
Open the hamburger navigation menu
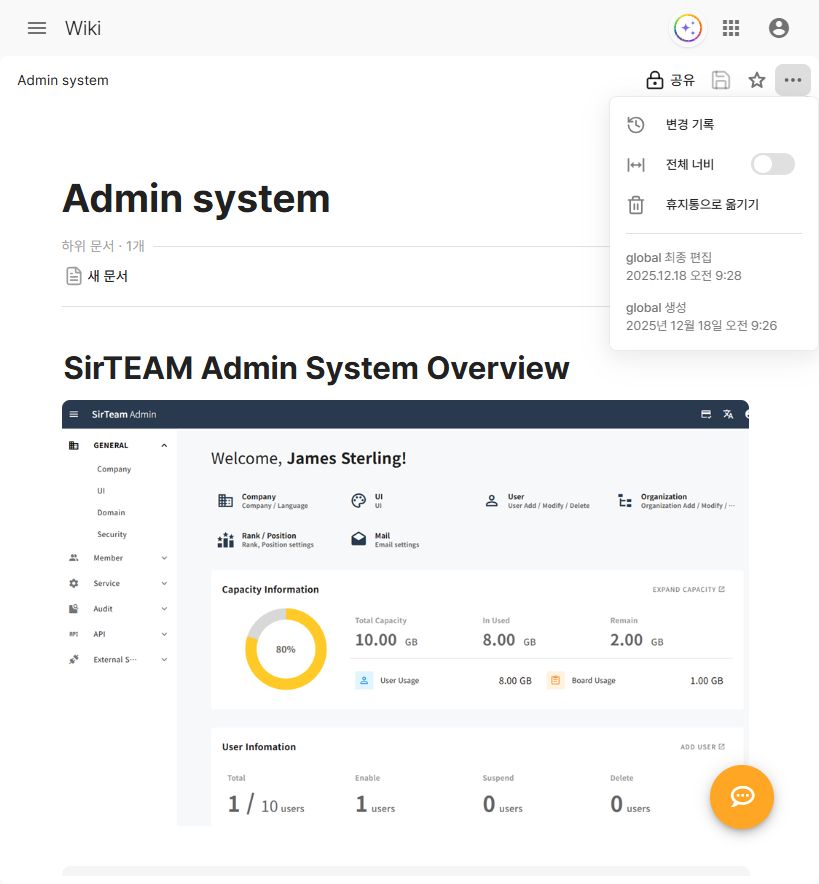tap(37, 28)
